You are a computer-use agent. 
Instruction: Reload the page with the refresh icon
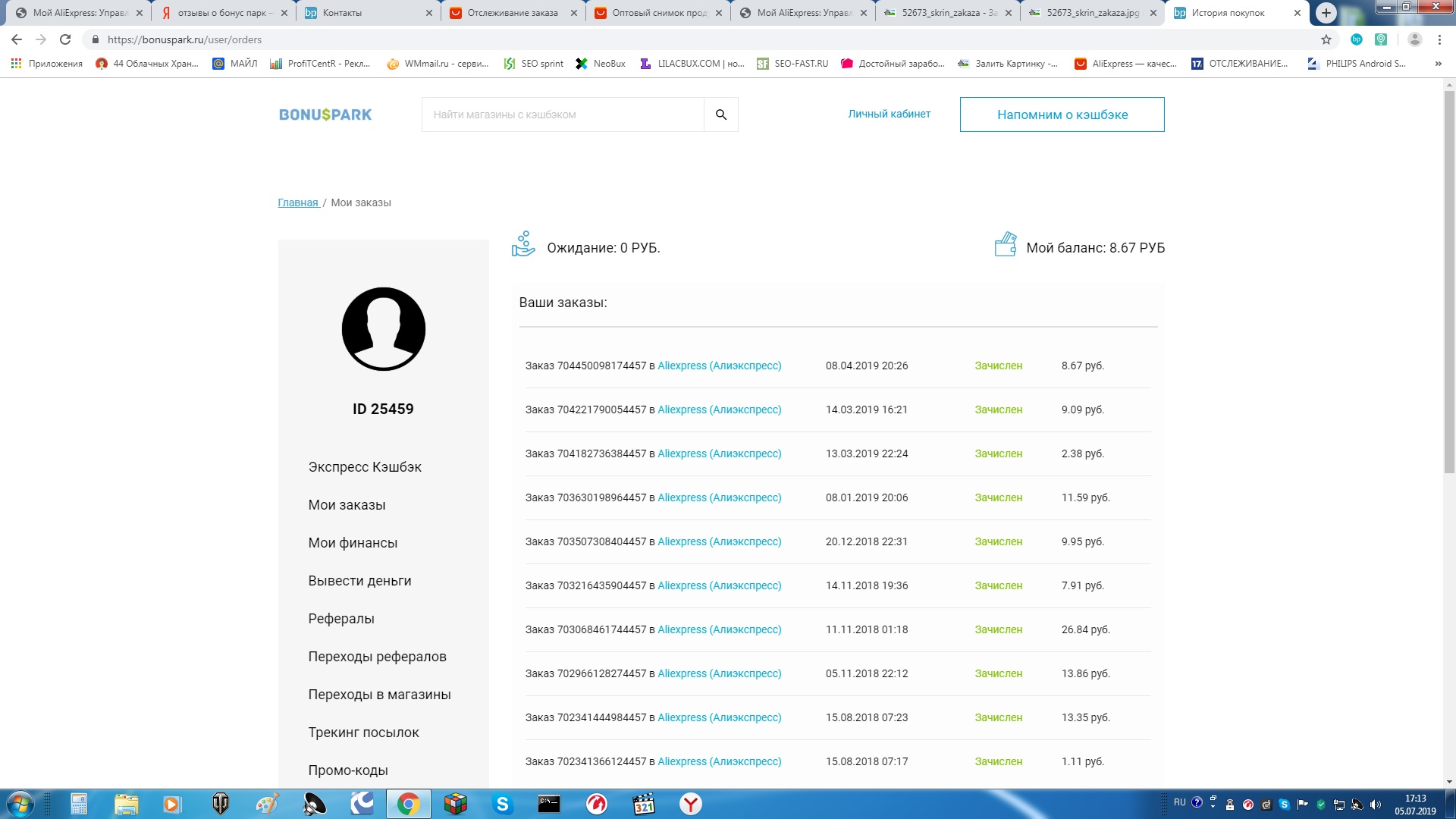coord(65,39)
